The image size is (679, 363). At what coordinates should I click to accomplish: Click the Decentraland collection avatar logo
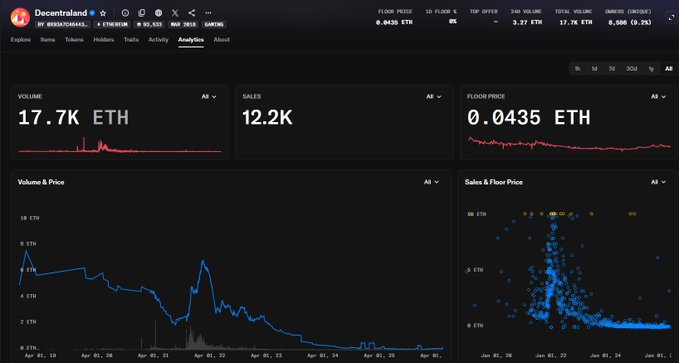20,17
